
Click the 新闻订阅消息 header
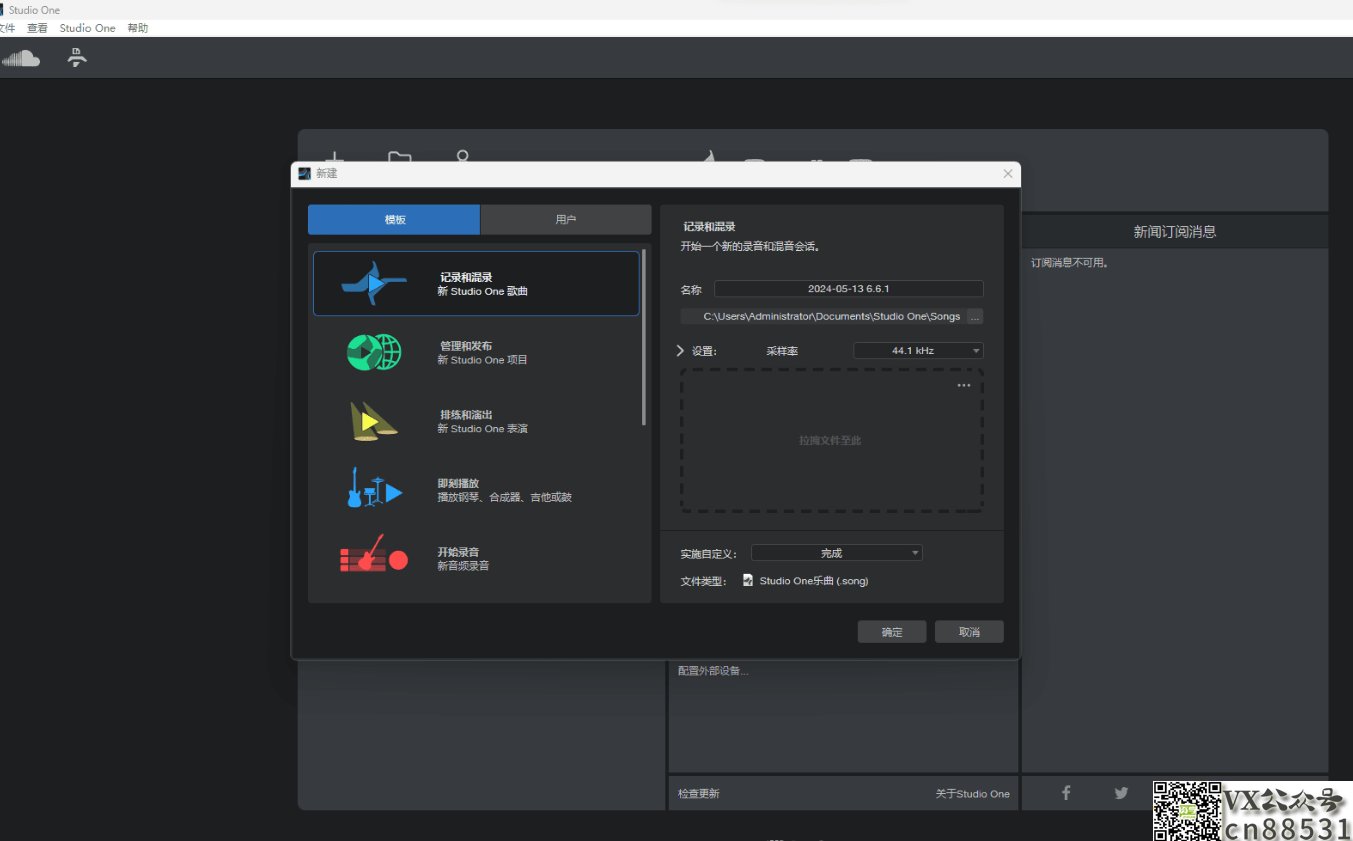pos(1175,232)
